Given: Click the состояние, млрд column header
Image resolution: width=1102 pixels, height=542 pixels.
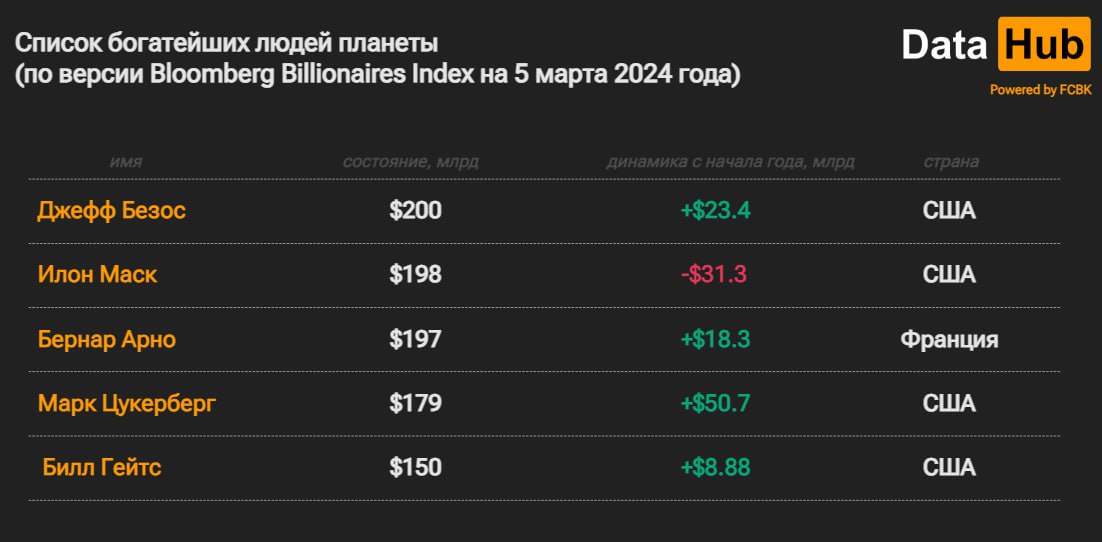Looking at the screenshot, I should coord(410,162).
